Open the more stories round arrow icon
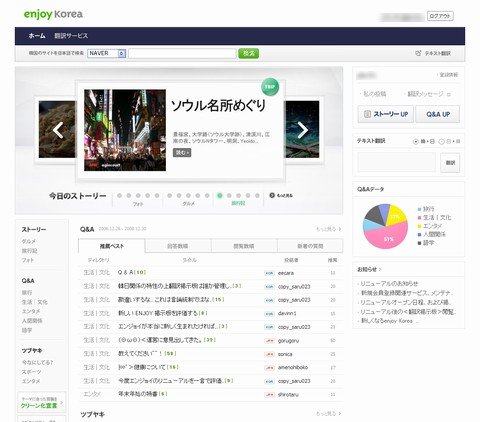This screenshot has height=422, width=480. tap(272, 195)
